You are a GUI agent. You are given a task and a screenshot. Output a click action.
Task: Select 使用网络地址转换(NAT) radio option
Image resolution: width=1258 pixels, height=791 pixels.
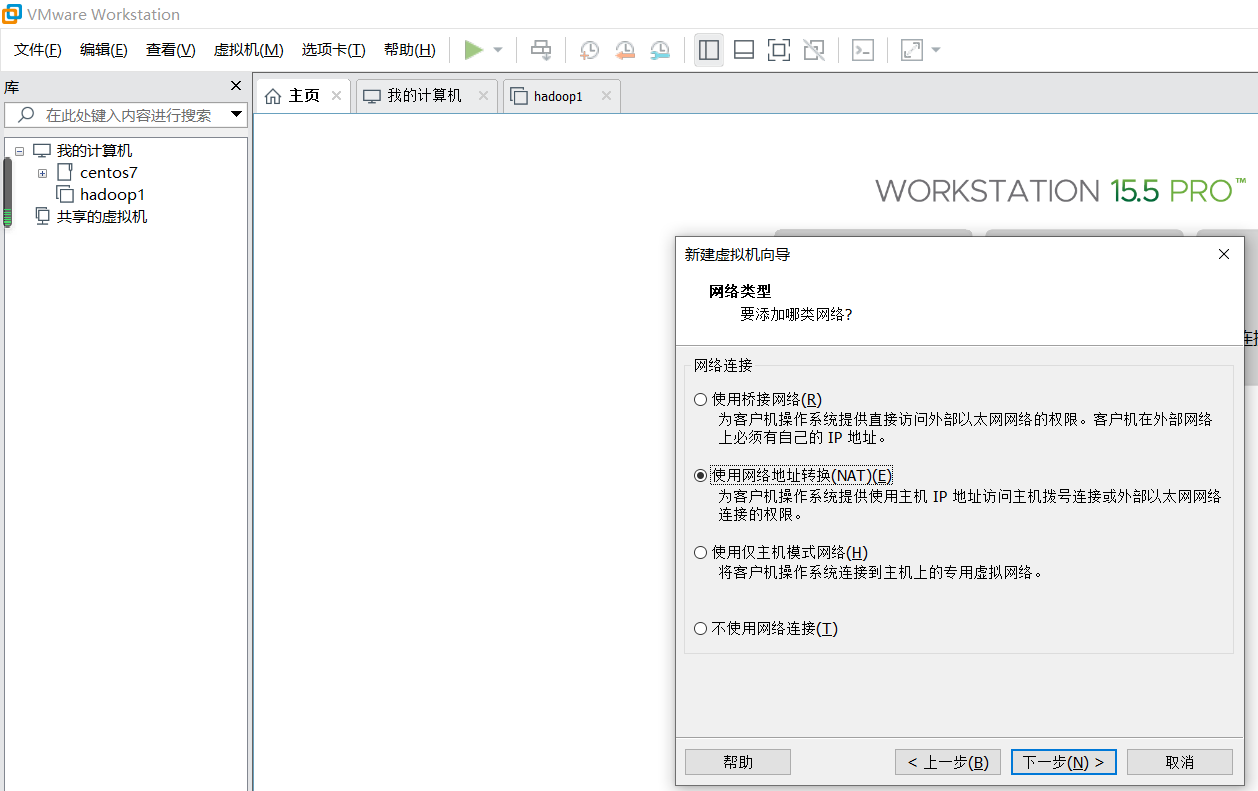pyautogui.click(x=701, y=476)
